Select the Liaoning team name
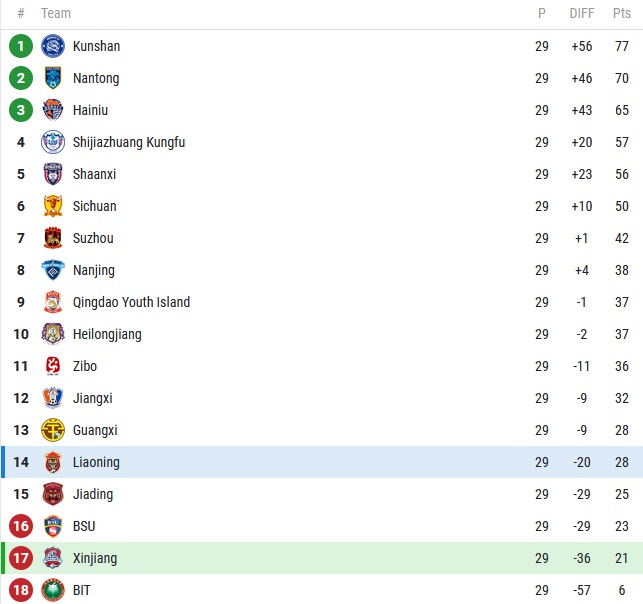The image size is (643, 604). coord(96,462)
